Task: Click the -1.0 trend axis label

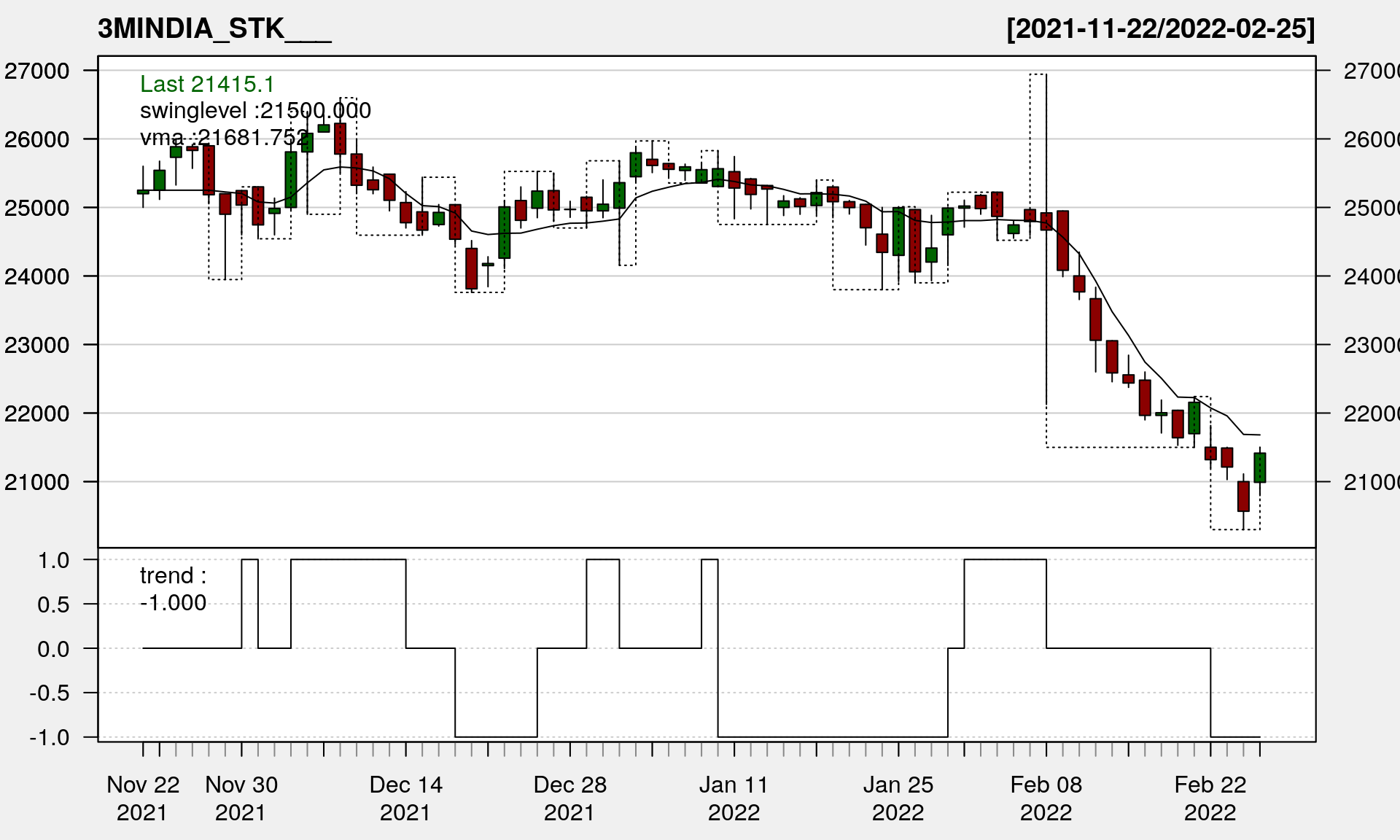Action: pyautogui.click(x=50, y=737)
